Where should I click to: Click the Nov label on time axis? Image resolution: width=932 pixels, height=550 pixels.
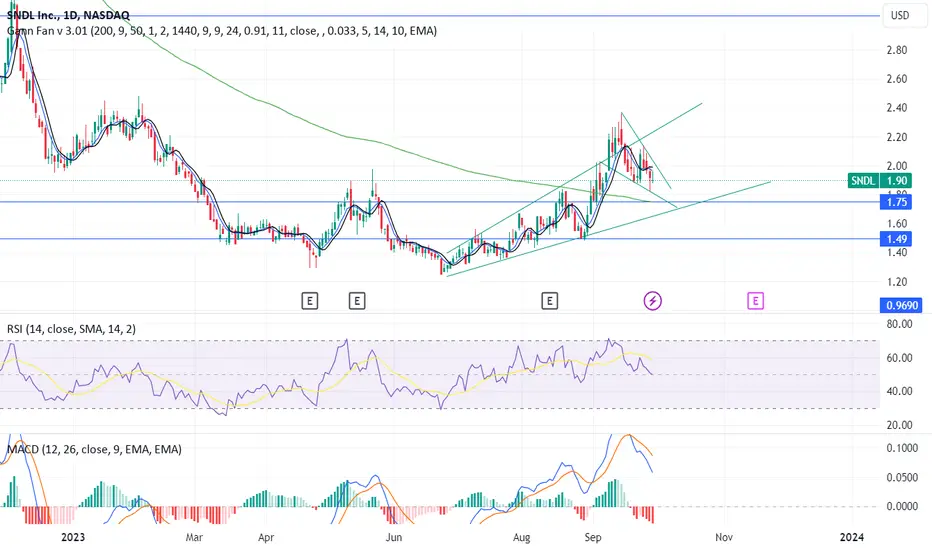723,538
